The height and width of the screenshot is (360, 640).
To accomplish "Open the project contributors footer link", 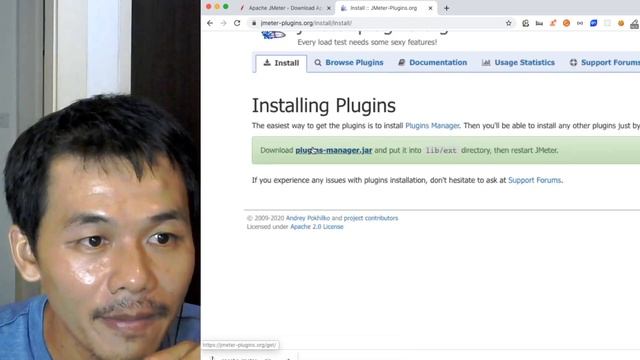I will (371, 218).
